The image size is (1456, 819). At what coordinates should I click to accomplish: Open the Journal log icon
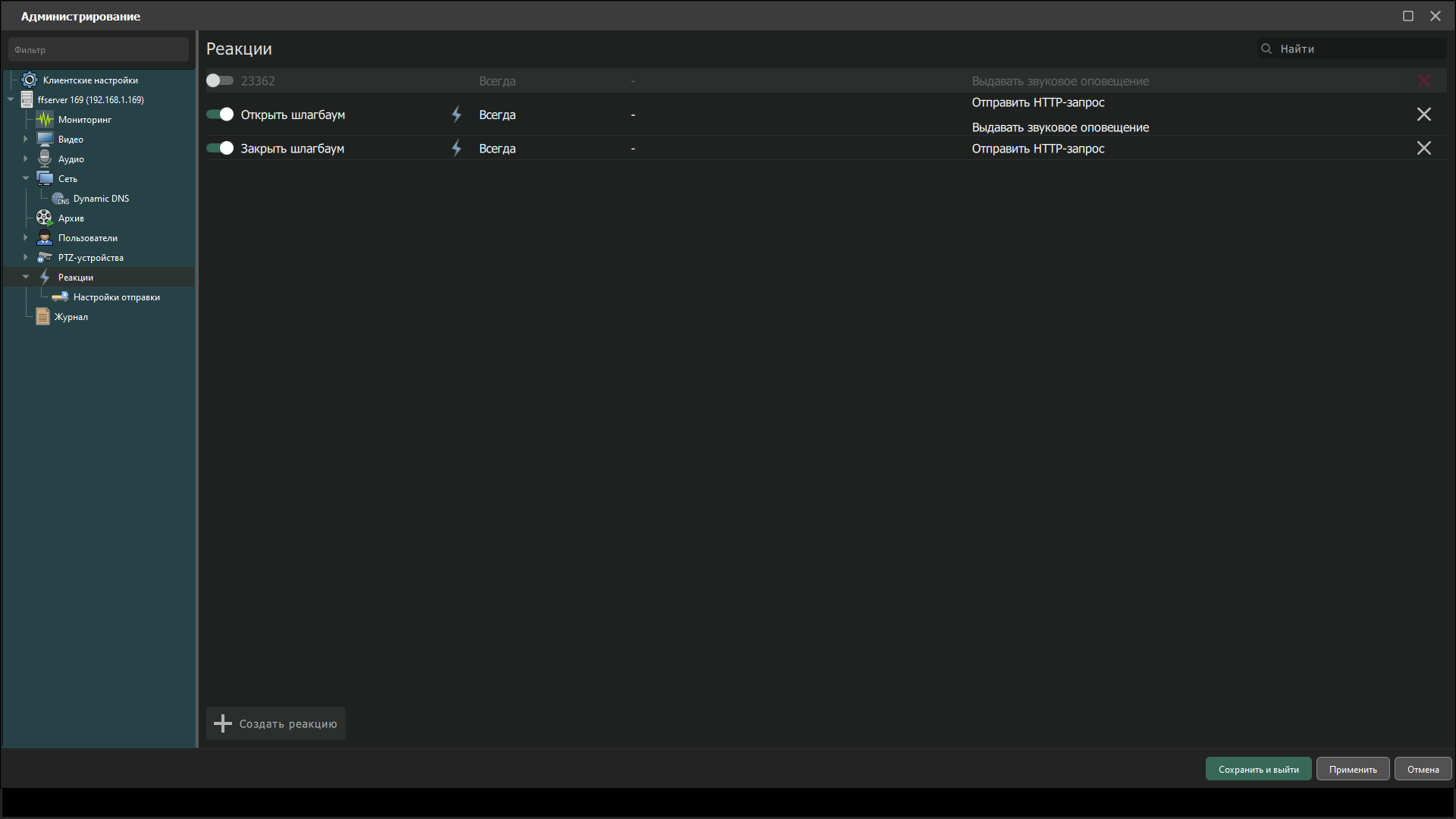(x=43, y=317)
